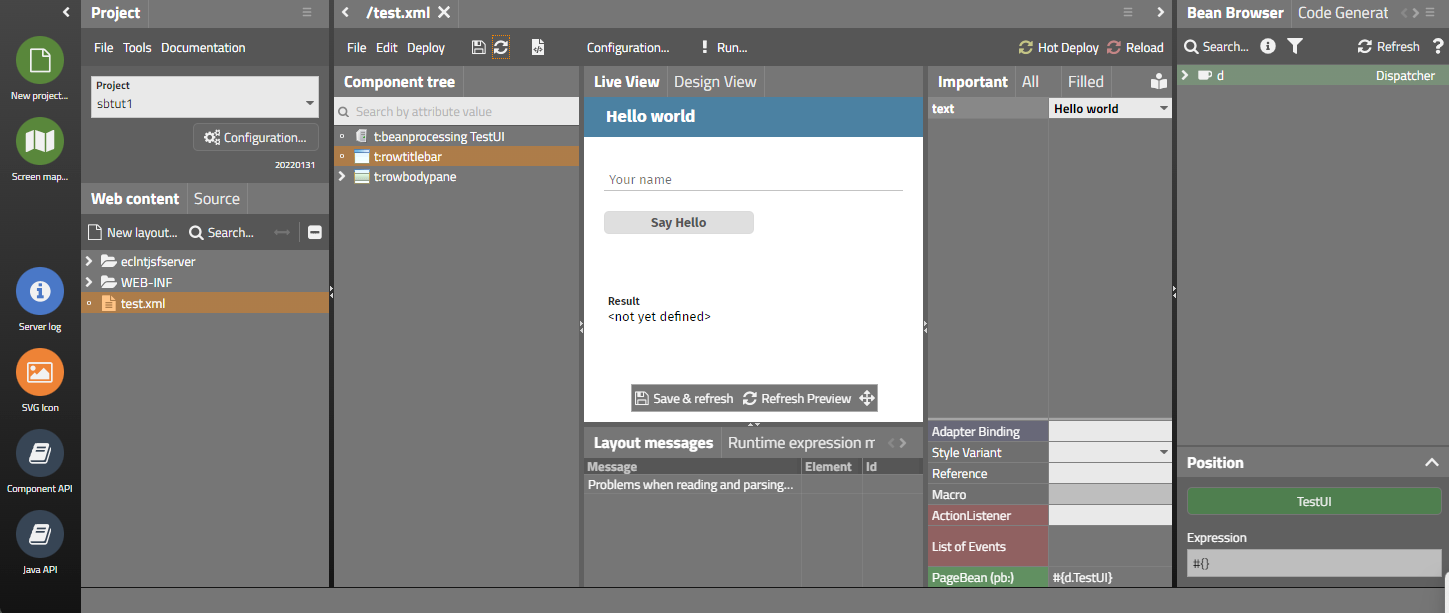
Task: Click the filter funnel icon in Bean Browser
Action: [1295, 46]
